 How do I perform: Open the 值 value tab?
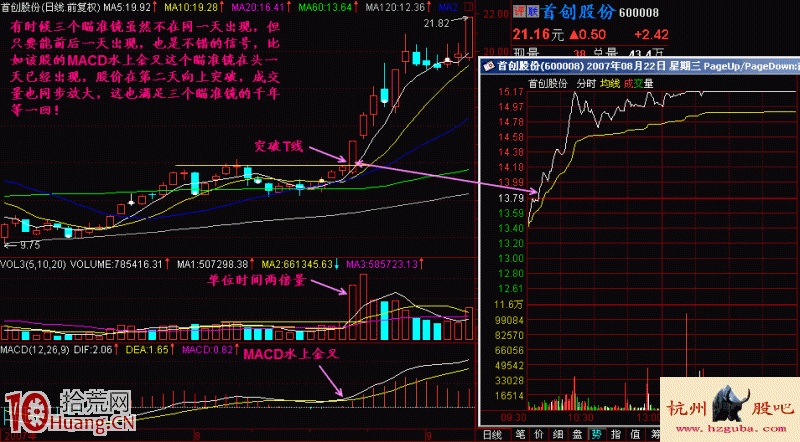tap(635, 434)
